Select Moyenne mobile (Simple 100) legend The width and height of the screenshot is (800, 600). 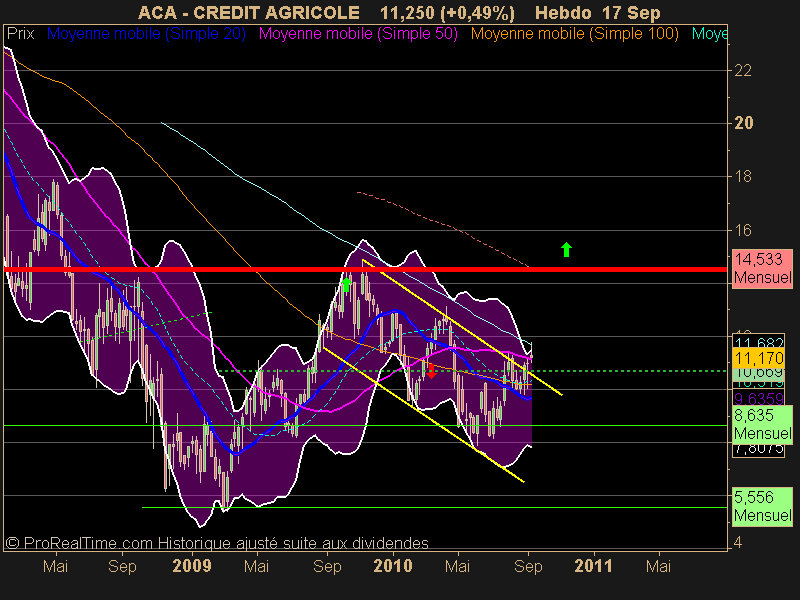tap(574, 34)
